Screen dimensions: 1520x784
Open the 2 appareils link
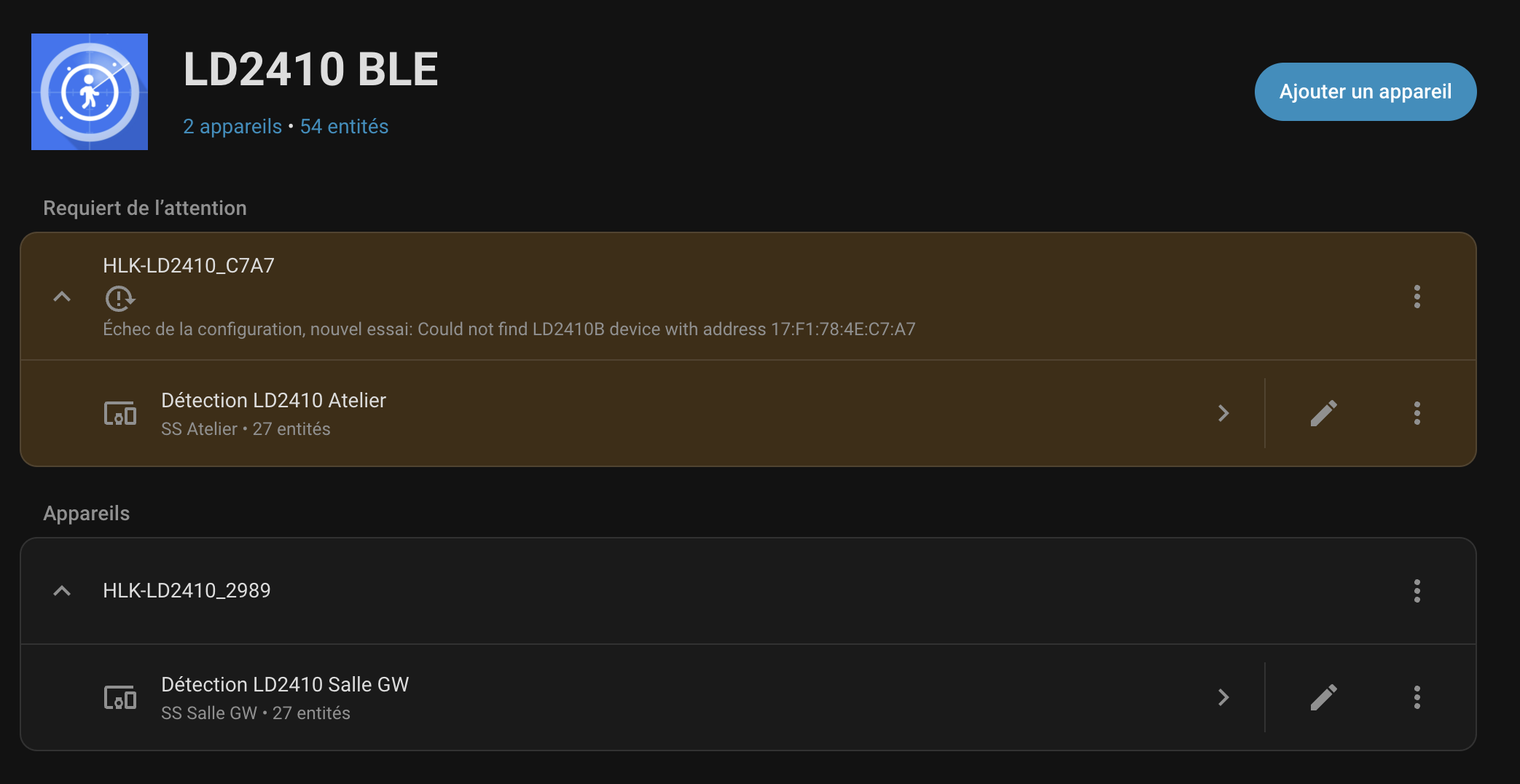coord(232,127)
